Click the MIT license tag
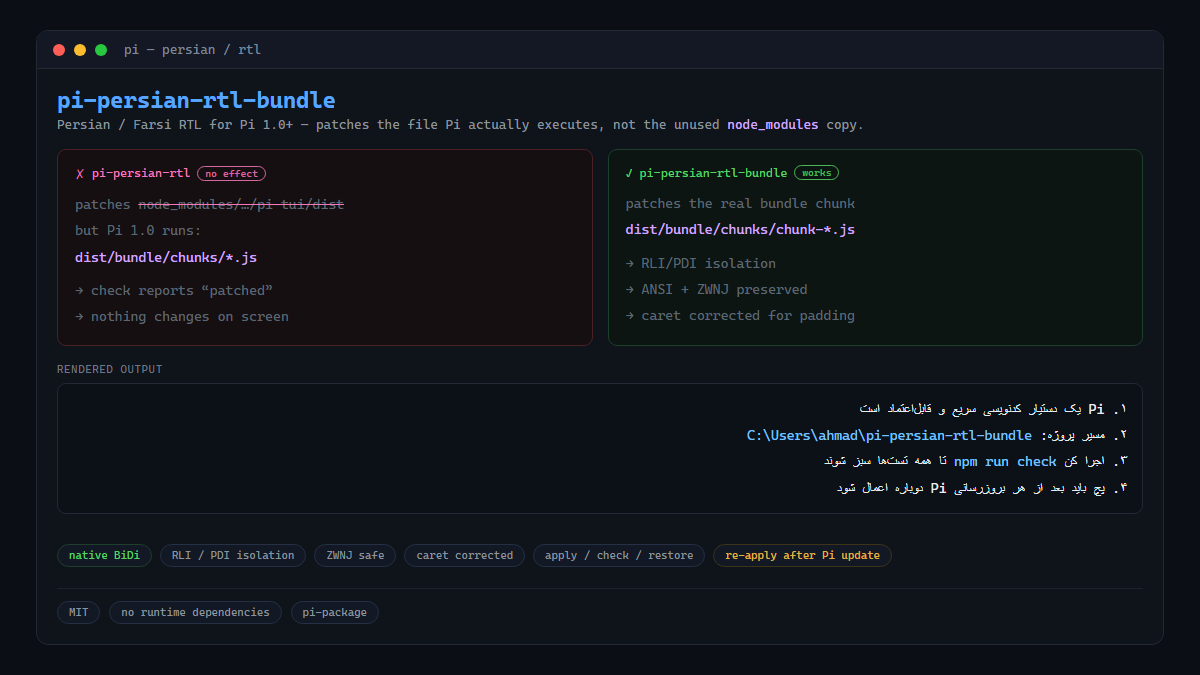This screenshot has height=675, width=1200. (79, 612)
